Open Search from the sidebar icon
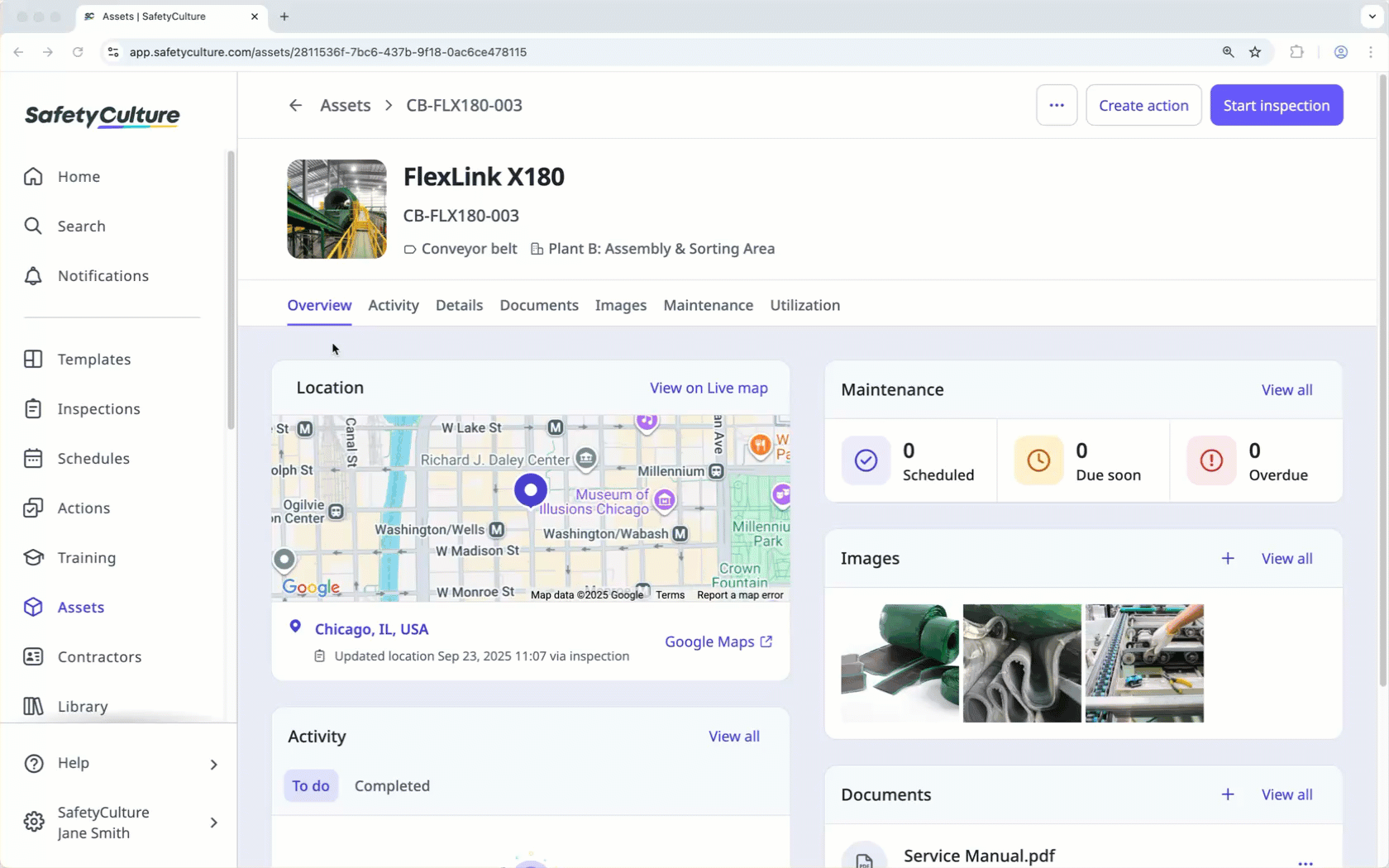 point(33,226)
